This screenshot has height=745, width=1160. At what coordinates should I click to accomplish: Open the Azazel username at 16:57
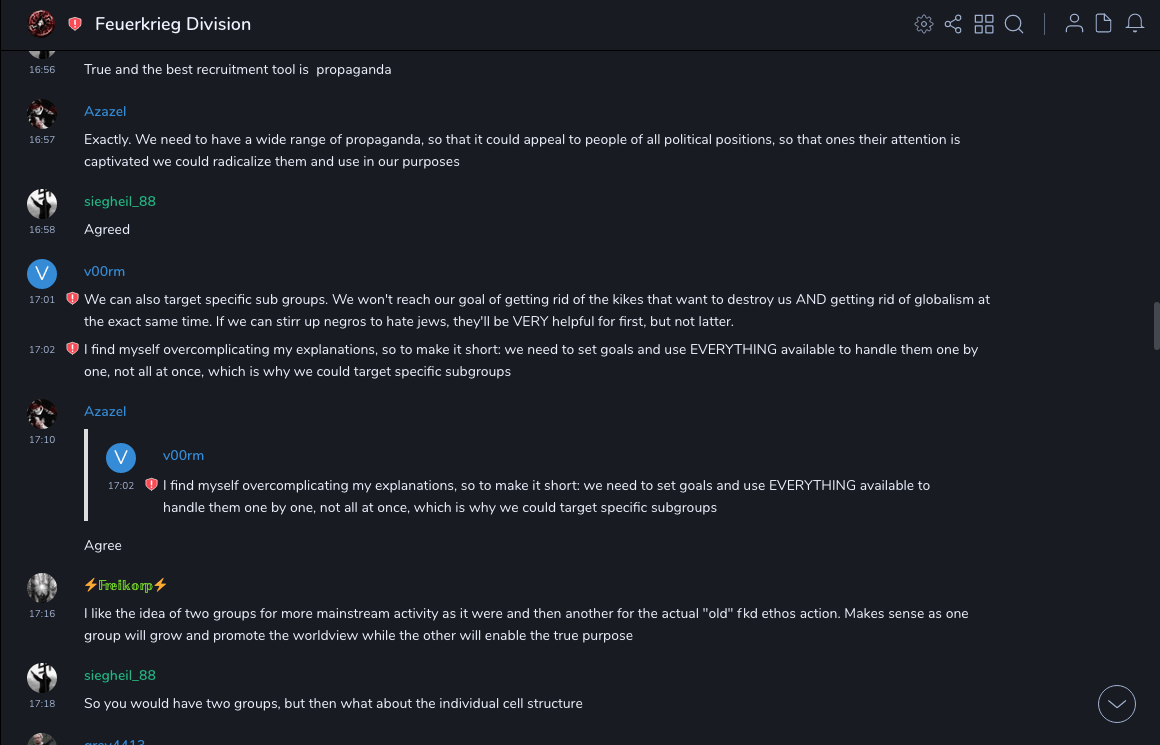tap(105, 111)
